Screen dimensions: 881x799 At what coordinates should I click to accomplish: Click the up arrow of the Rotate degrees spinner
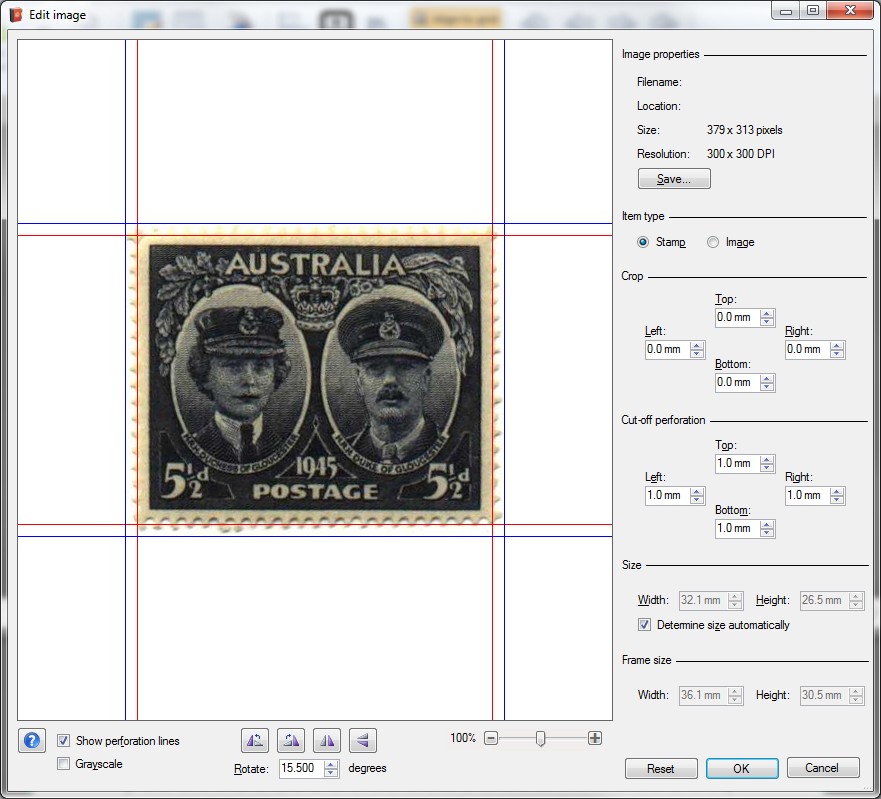click(x=331, y=764)
